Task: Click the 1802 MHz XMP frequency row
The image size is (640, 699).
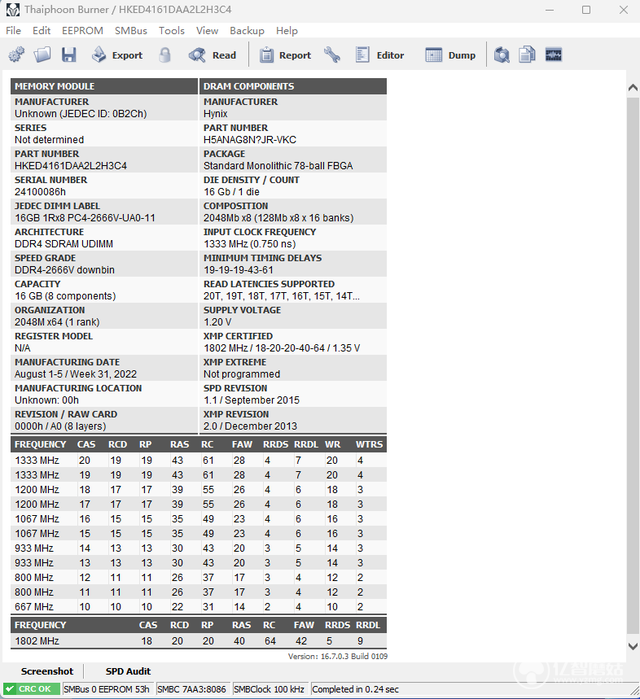Action: (x=198, y=641)
